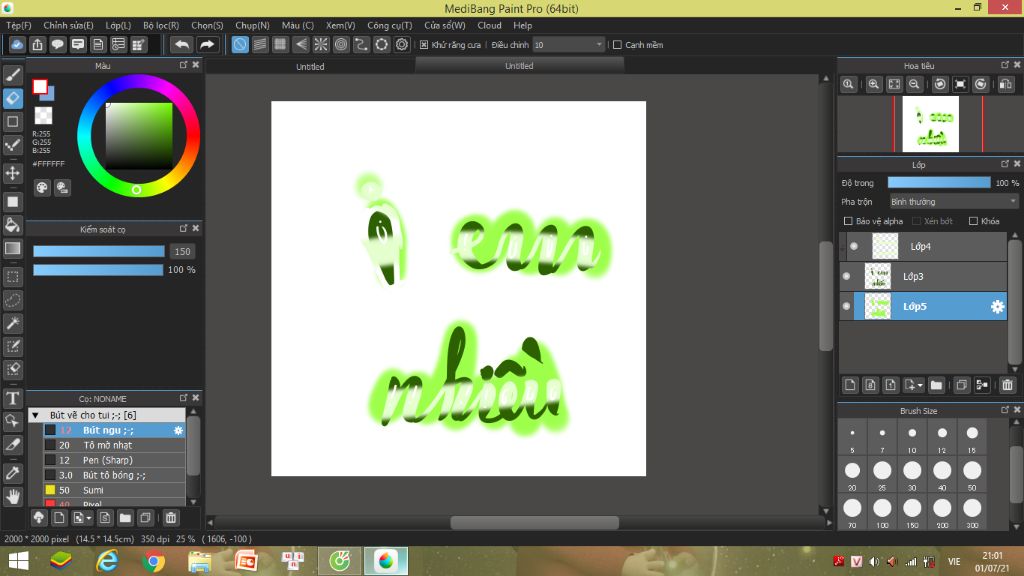The height and width of the screenshot is (576, 1024).
Task: Toggle Khử răng cưa anti-aliasing checkbox
Action: coord(424,45)
